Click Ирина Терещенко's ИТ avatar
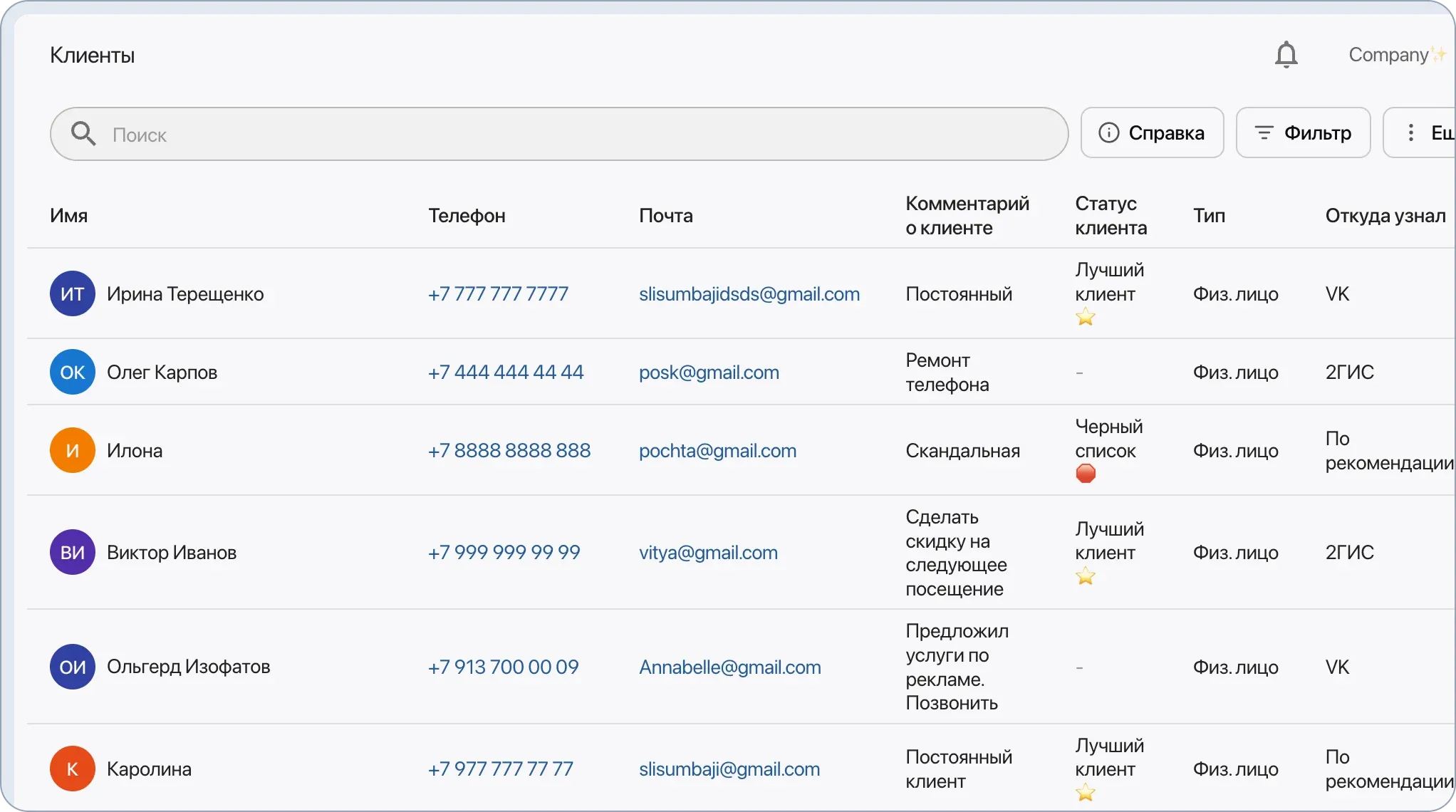The height and width of the screenshot is (812, 1456). [72, 293]
